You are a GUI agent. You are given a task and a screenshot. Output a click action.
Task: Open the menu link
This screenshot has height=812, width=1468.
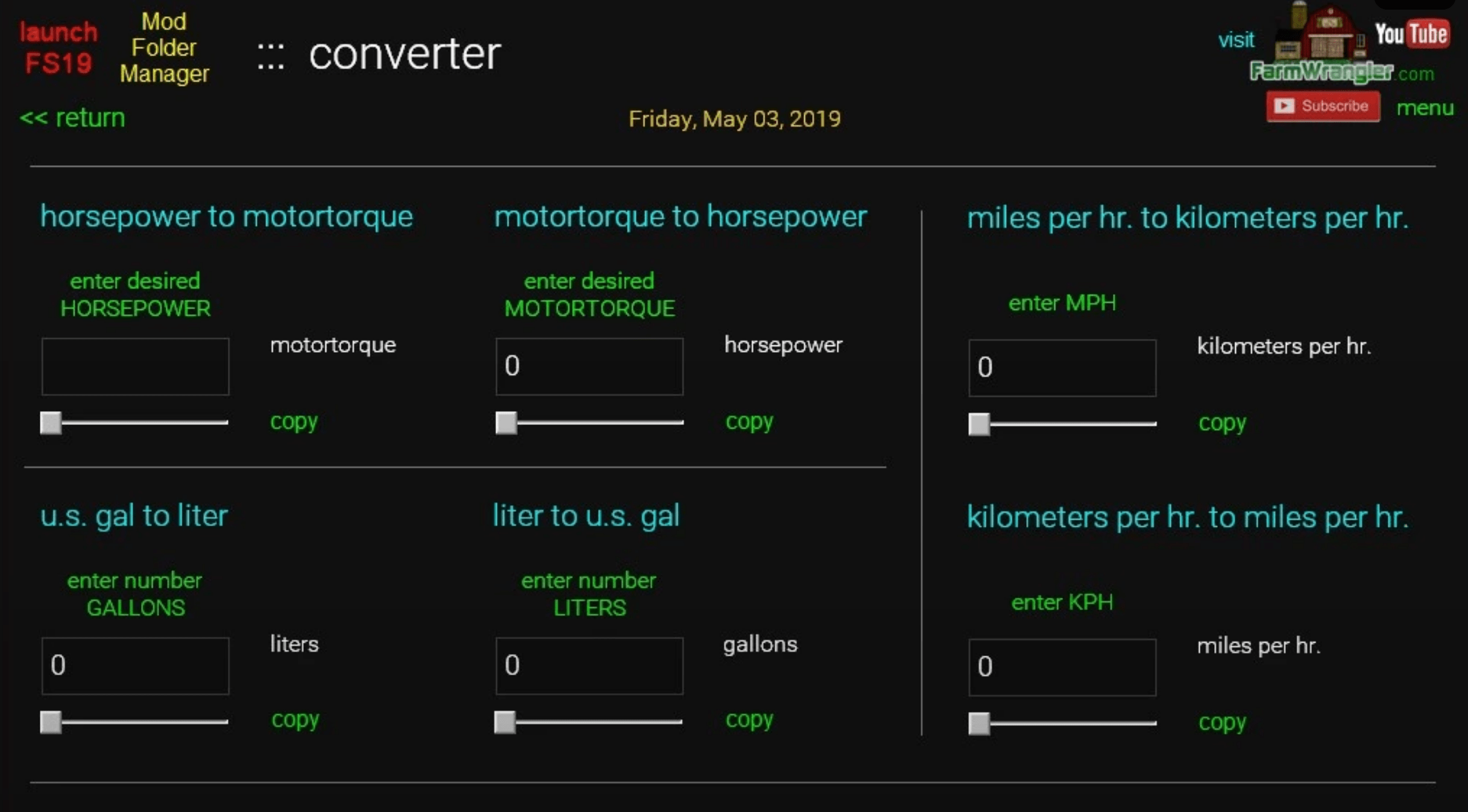(x=1425, y=108)
